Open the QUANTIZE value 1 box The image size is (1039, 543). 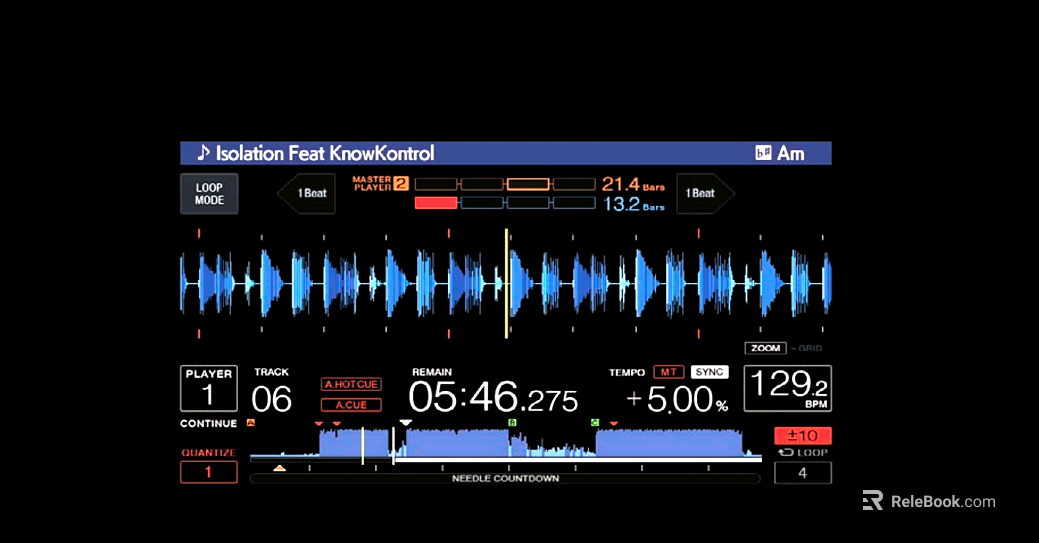[209, 472]
